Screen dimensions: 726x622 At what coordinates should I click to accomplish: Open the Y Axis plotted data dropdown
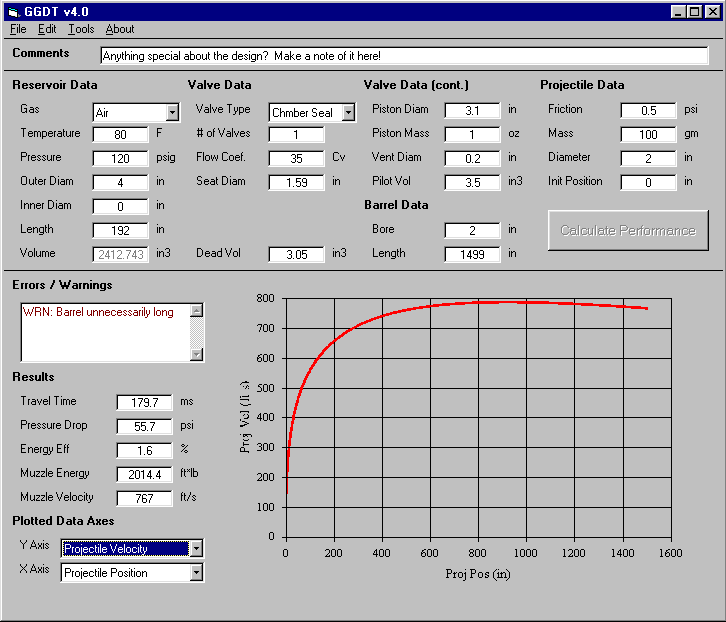196,548
